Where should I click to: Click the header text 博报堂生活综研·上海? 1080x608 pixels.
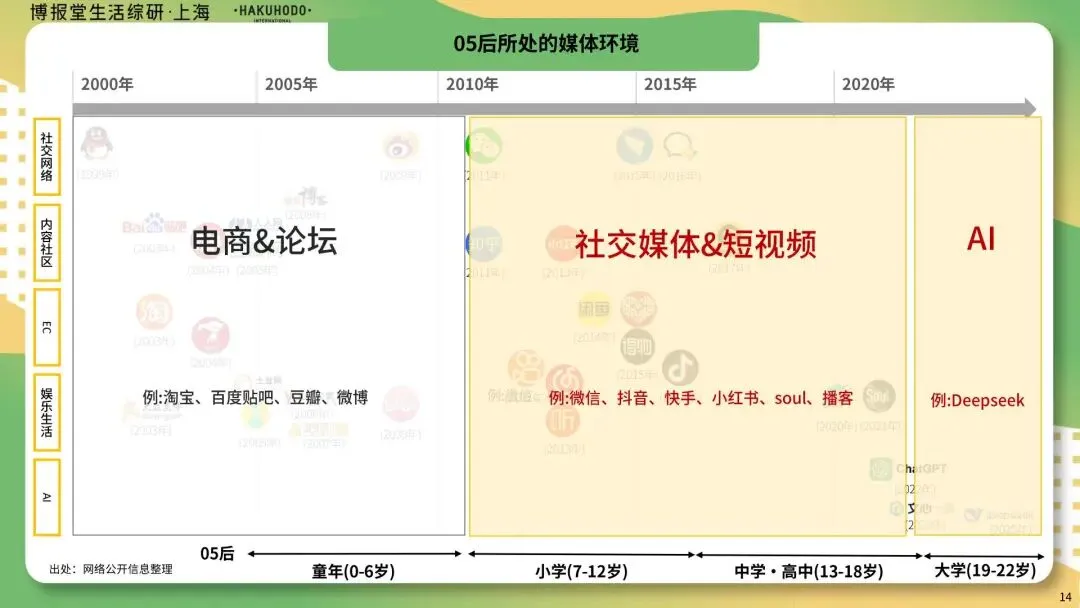point(120,12)
